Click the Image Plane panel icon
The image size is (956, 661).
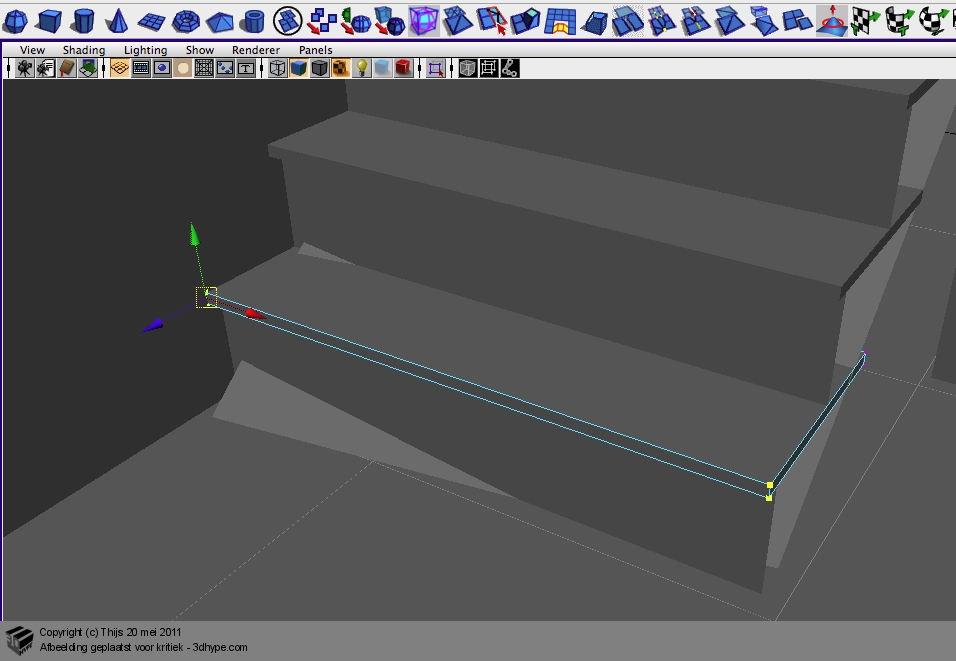tap(88, 68)
